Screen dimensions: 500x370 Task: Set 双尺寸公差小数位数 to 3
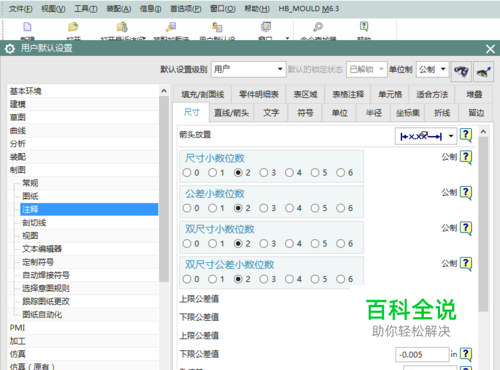(x=264, y=279)
